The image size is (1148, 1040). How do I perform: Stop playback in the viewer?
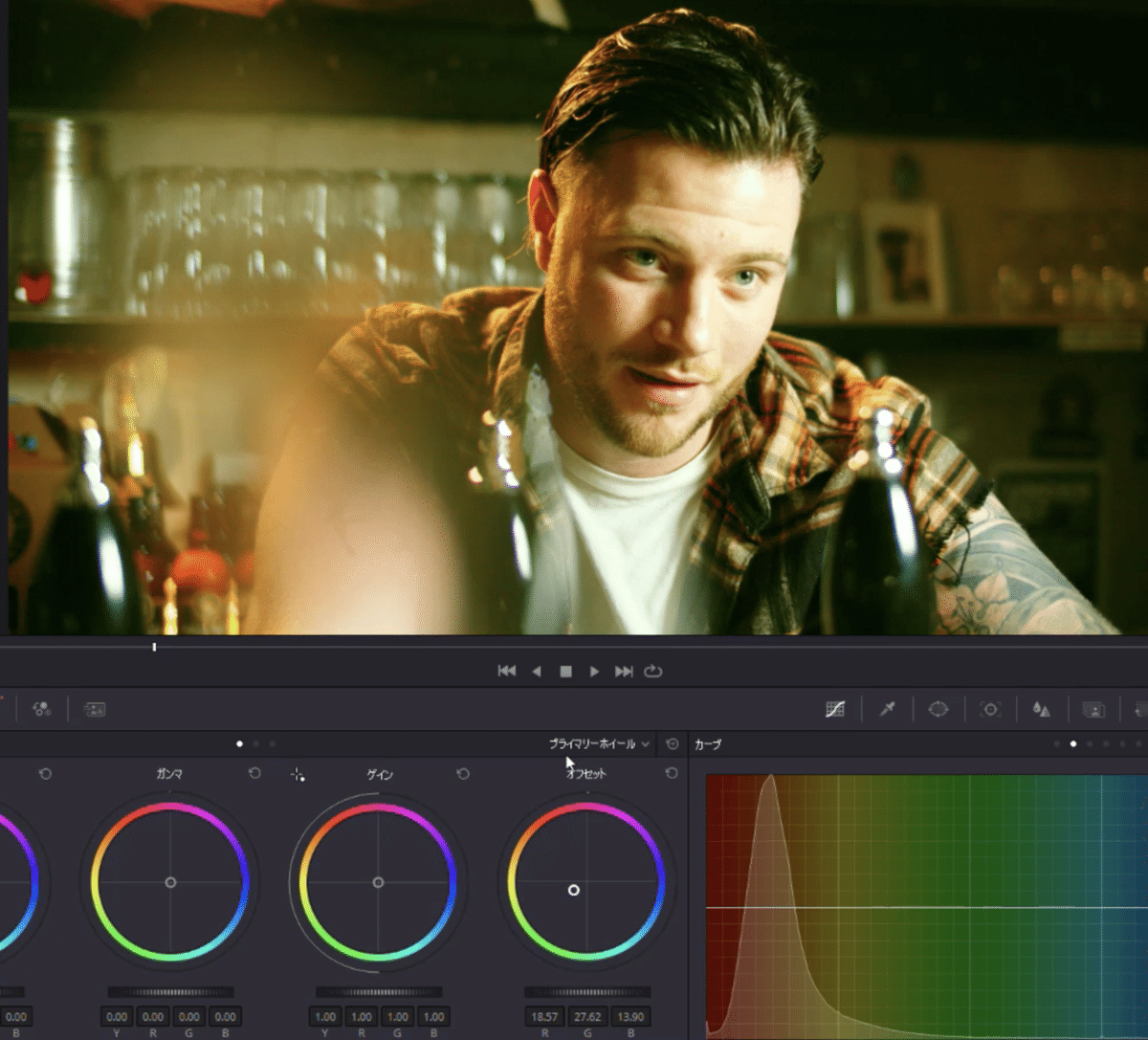[565, 672]
